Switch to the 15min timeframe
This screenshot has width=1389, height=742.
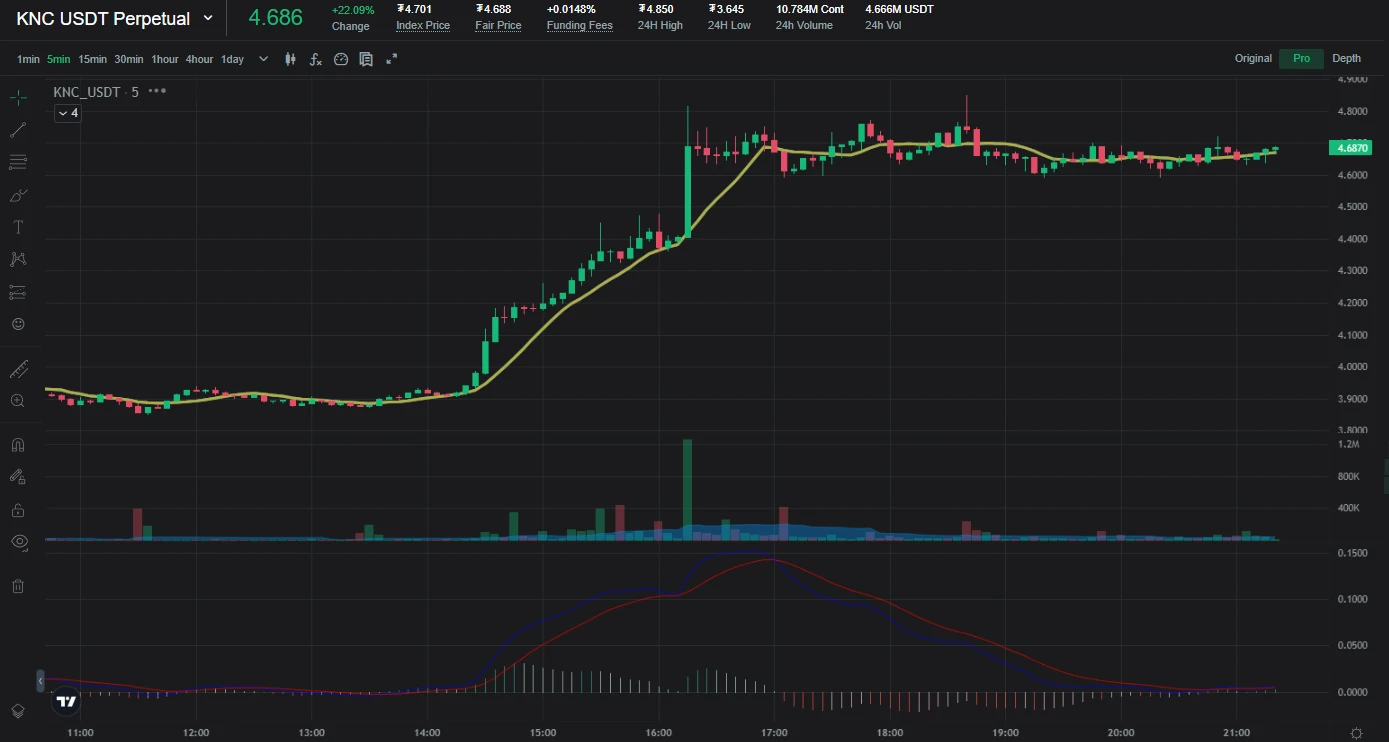[x=93, y=59]
